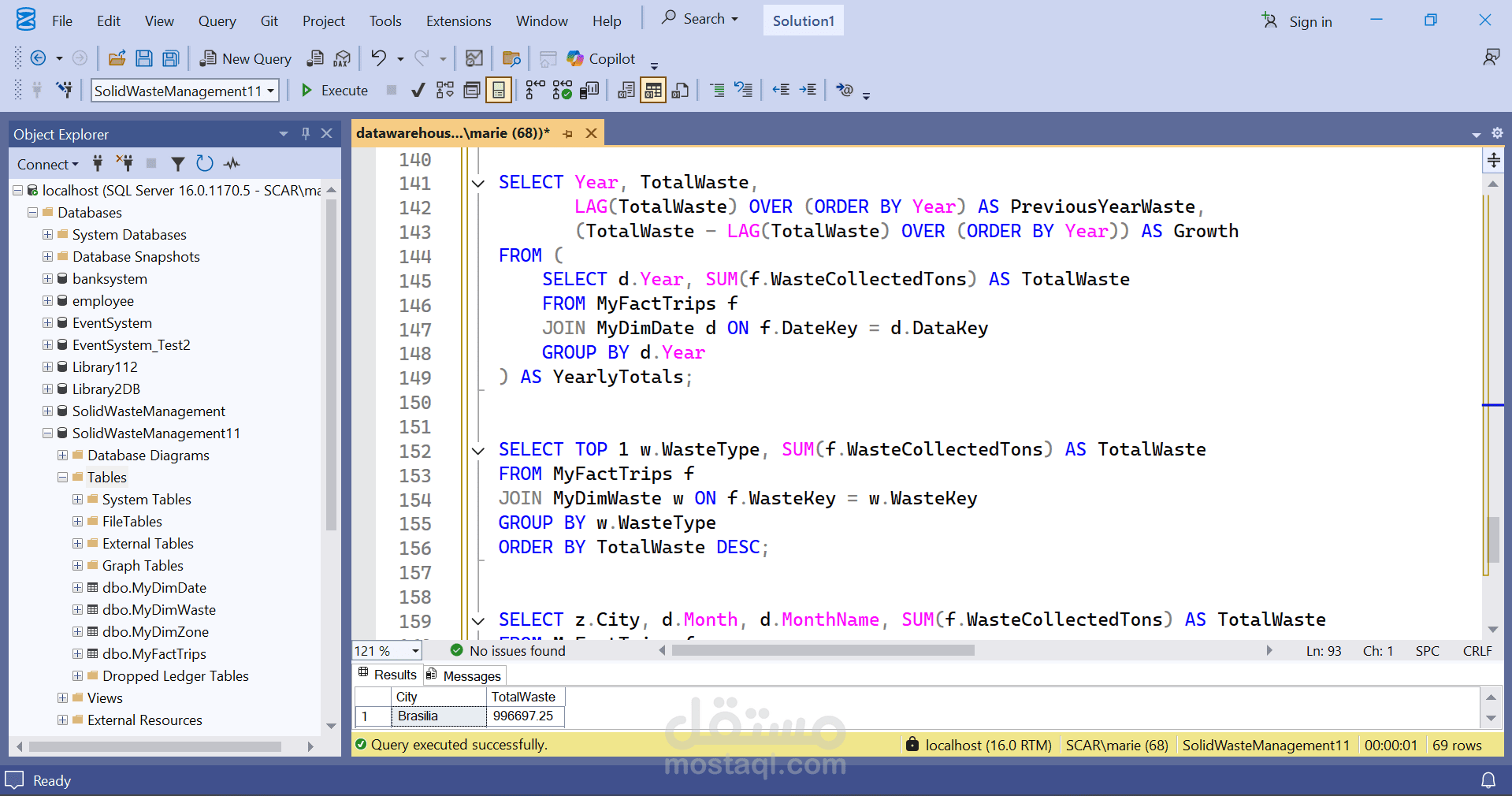Image resolution: width=1512 pixels, height=796 pixels.
Task: Click the Find in Files folder icon
Action: tap(511, 58)
